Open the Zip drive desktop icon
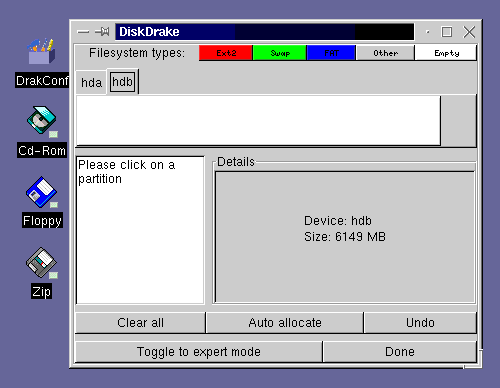Viewport: 500px width, 388px height. 42,263
